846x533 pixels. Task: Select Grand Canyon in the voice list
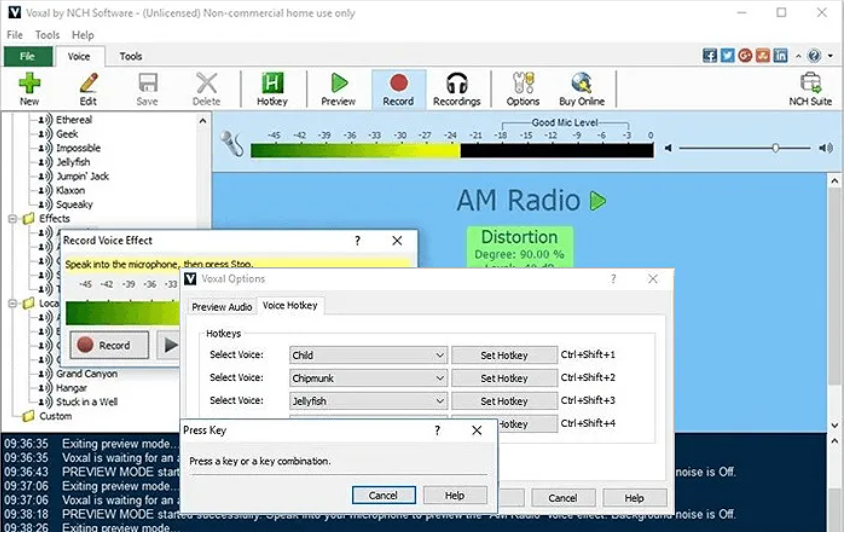86,374
